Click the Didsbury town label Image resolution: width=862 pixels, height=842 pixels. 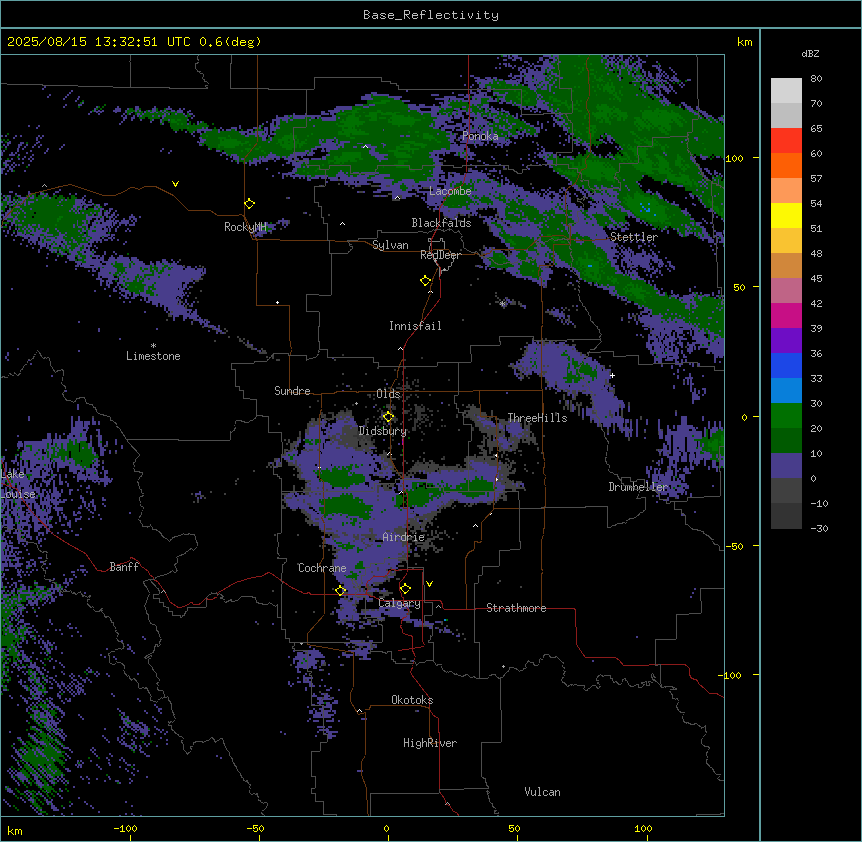coord(382,431)
